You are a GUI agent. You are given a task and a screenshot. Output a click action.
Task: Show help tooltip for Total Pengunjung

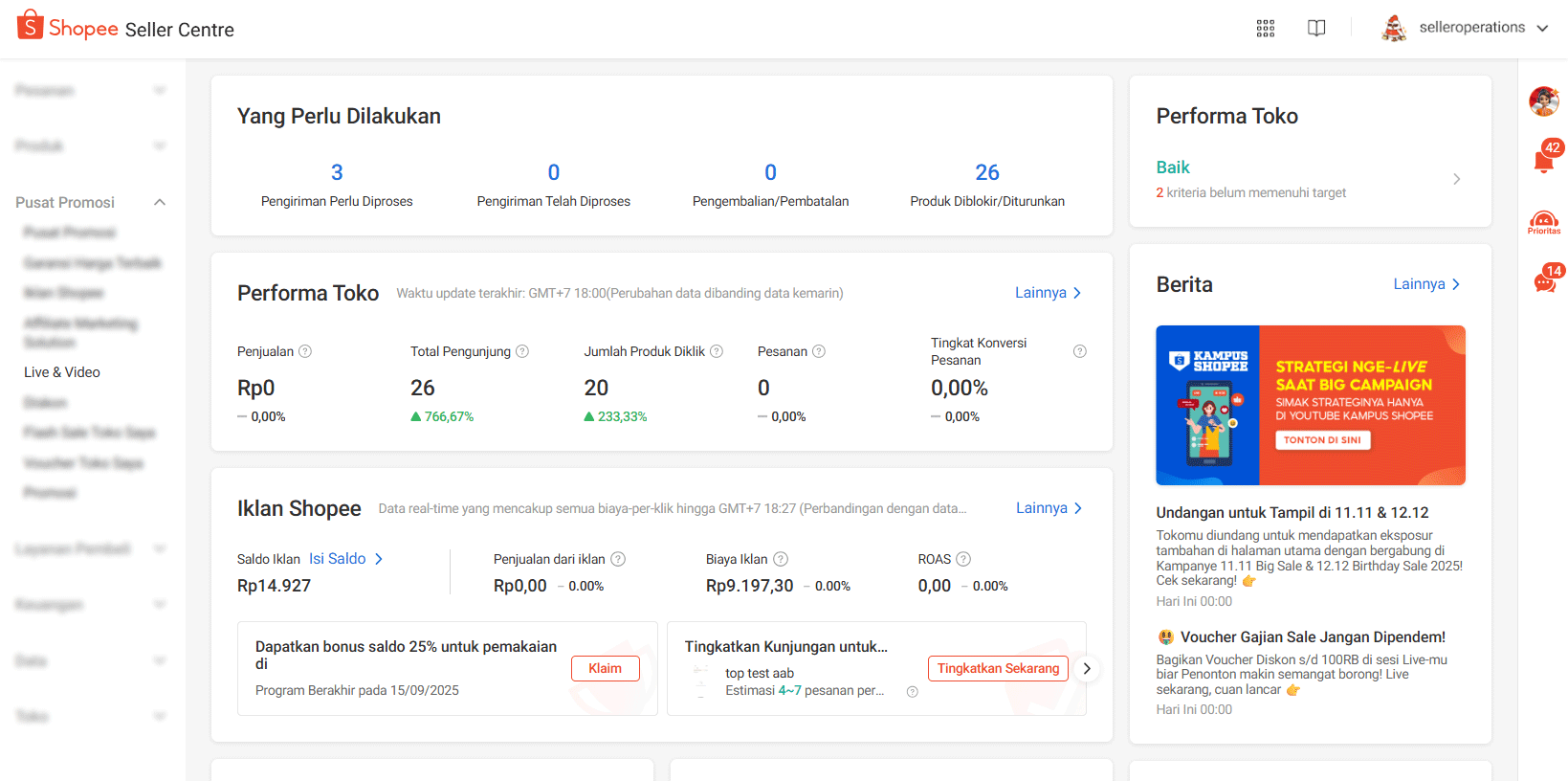(x=522, y=351)
